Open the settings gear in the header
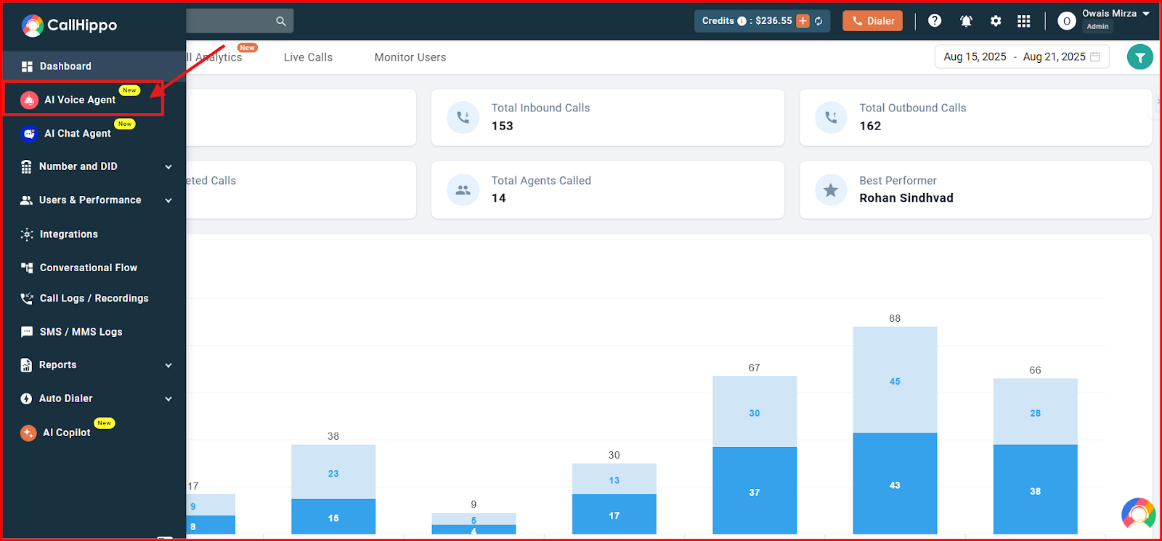The image size is (1162, 541). point(996,21)
